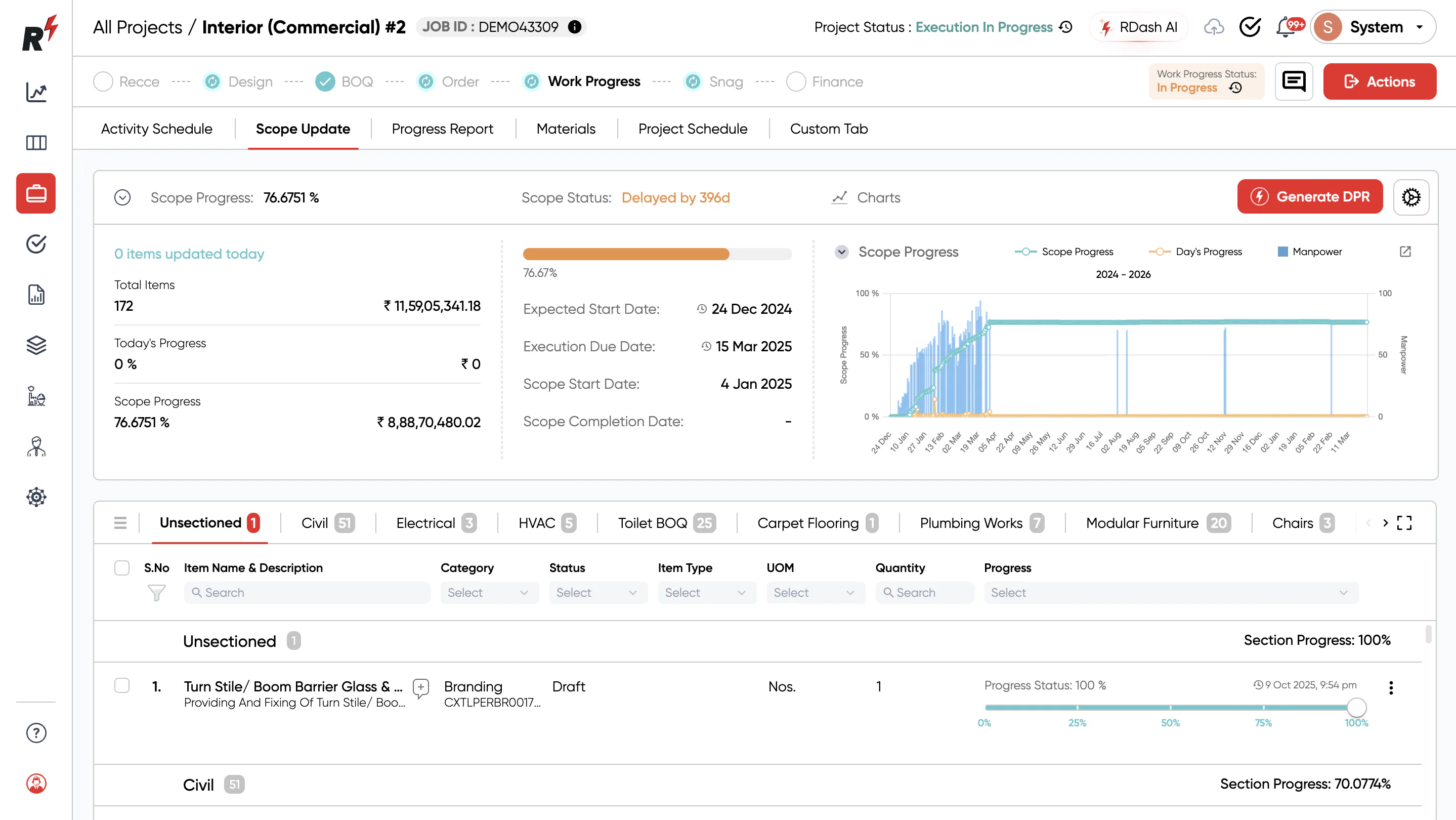This screenshot has height=820, width=1456.
Task: Open the briefcase projects sidebar icon
Action: point(36,193)
